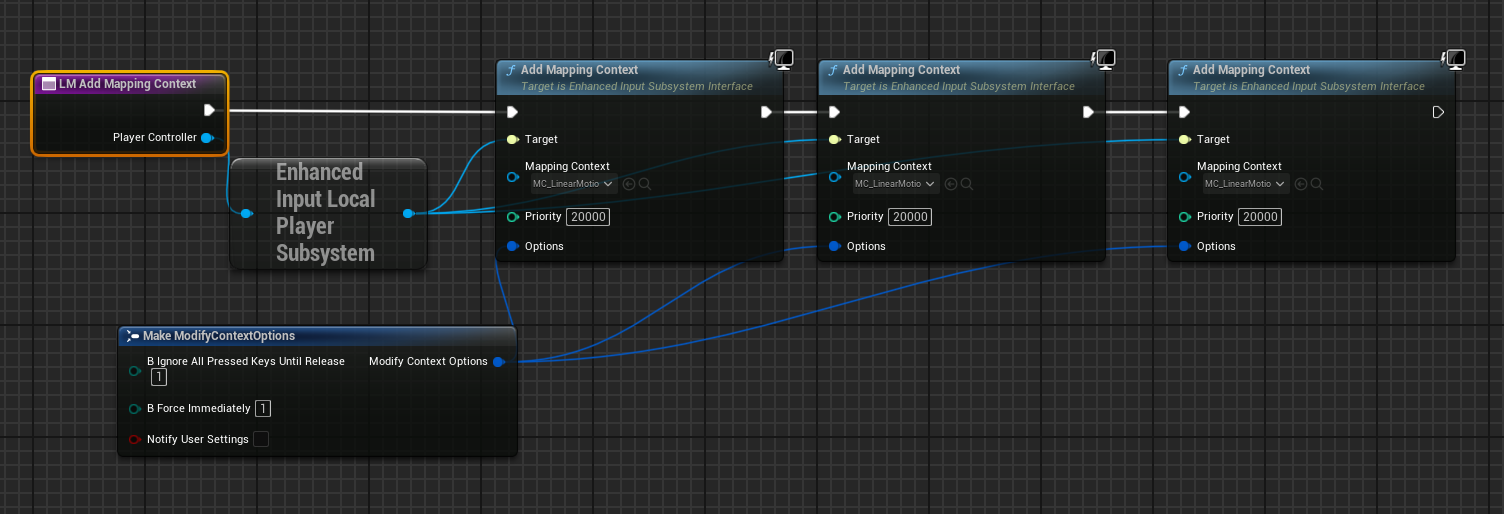Click client-only monitor icon on middle Add Mapping Context
1504x514 pixels.
point(1104,60)
